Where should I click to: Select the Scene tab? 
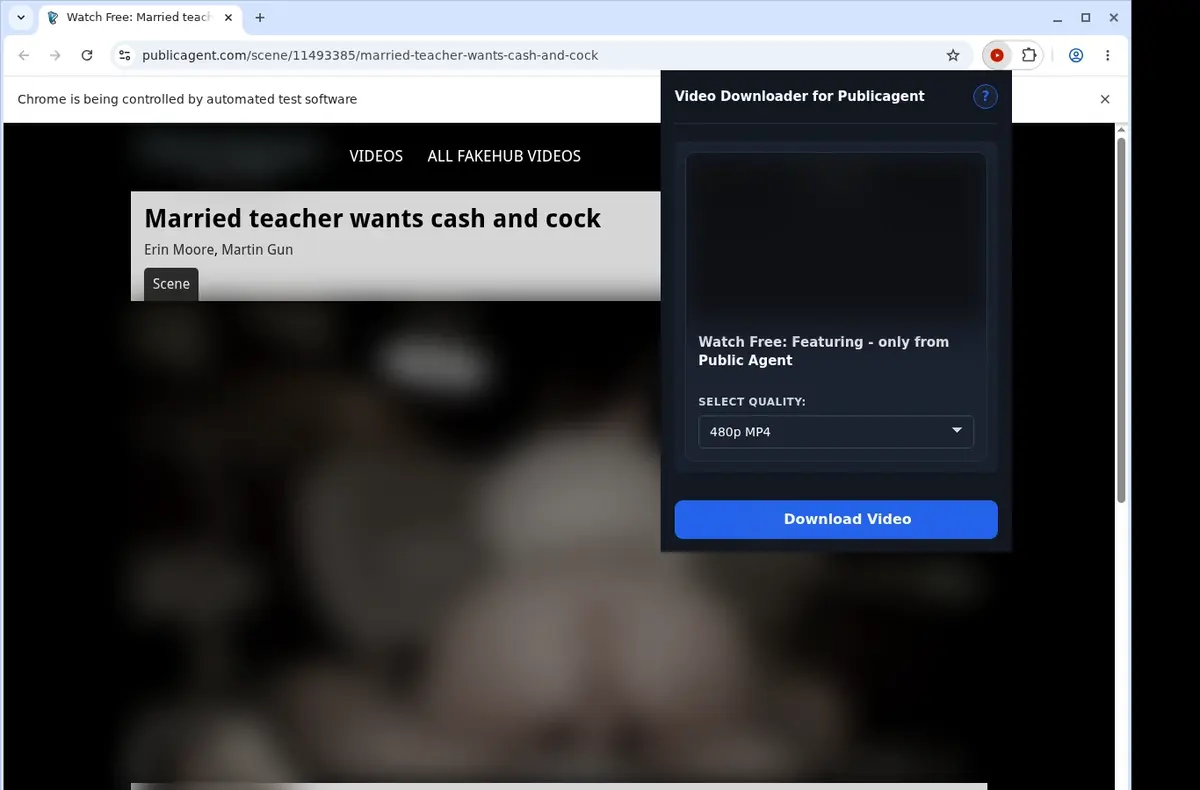[171, 284]
